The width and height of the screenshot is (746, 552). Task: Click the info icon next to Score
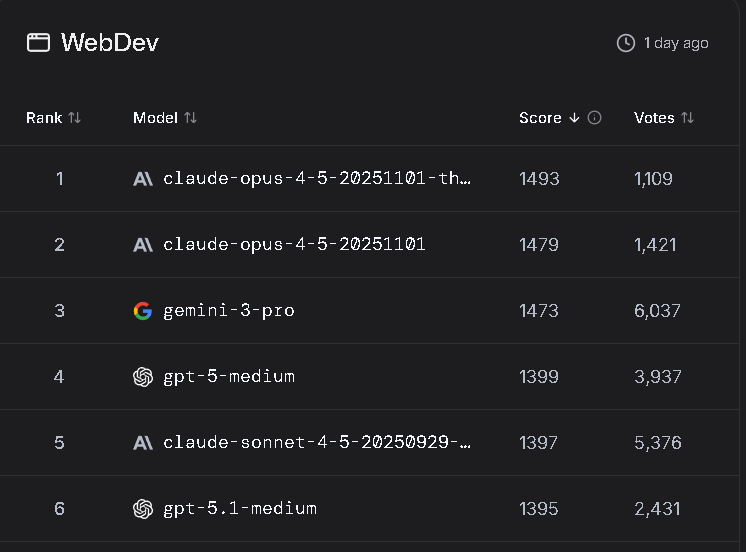(595, 118)
